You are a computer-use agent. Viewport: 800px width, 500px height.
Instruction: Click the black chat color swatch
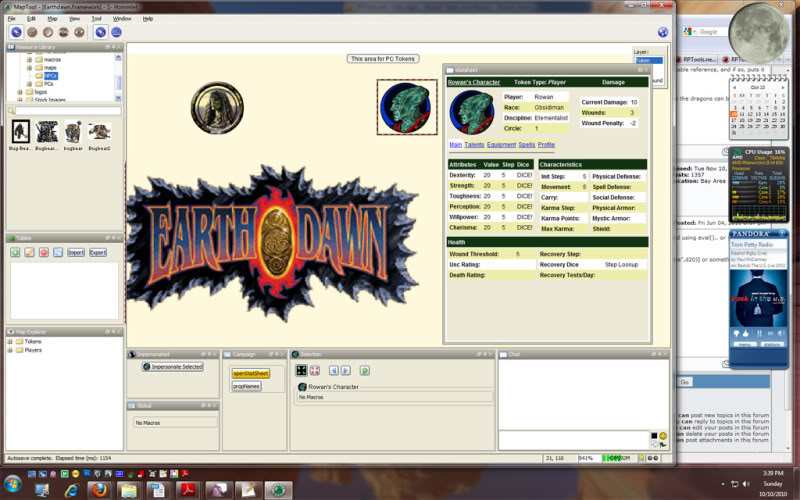click(654, 436)
